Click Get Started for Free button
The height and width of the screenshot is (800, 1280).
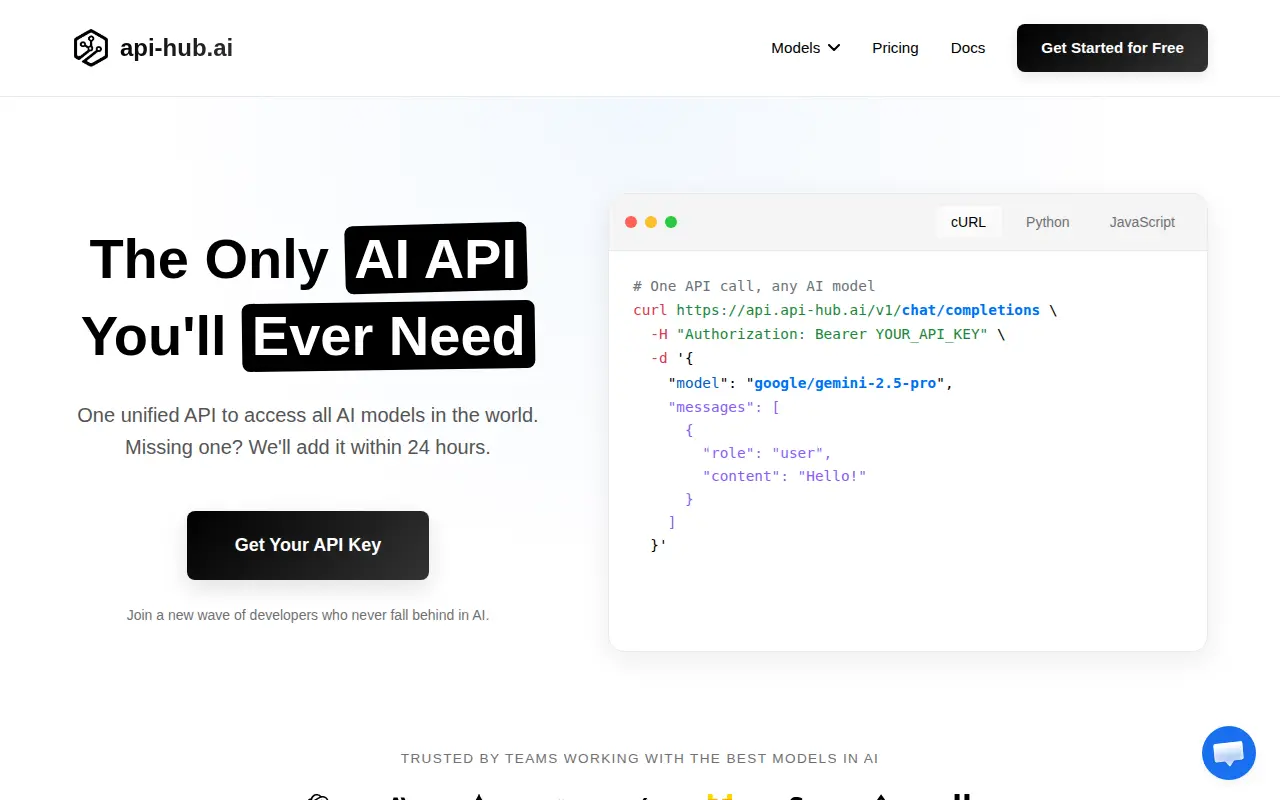tap(1112, 48)
